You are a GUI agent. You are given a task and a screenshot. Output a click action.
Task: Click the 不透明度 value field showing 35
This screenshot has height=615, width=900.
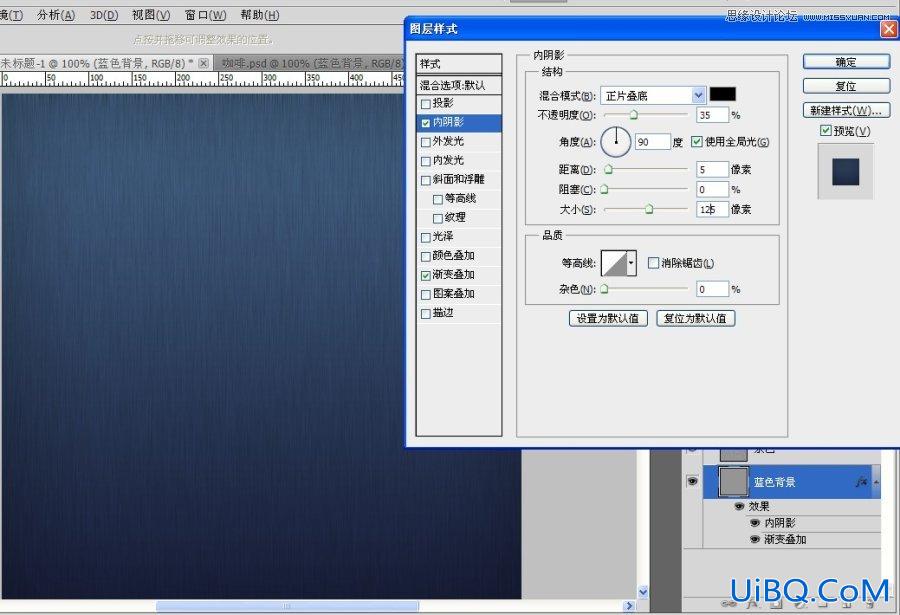point(712,115)
